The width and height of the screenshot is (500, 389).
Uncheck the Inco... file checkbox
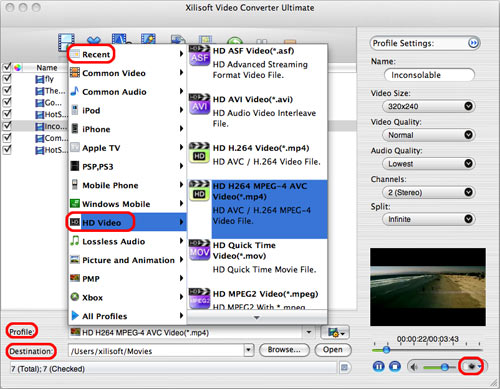click(7, 126)
